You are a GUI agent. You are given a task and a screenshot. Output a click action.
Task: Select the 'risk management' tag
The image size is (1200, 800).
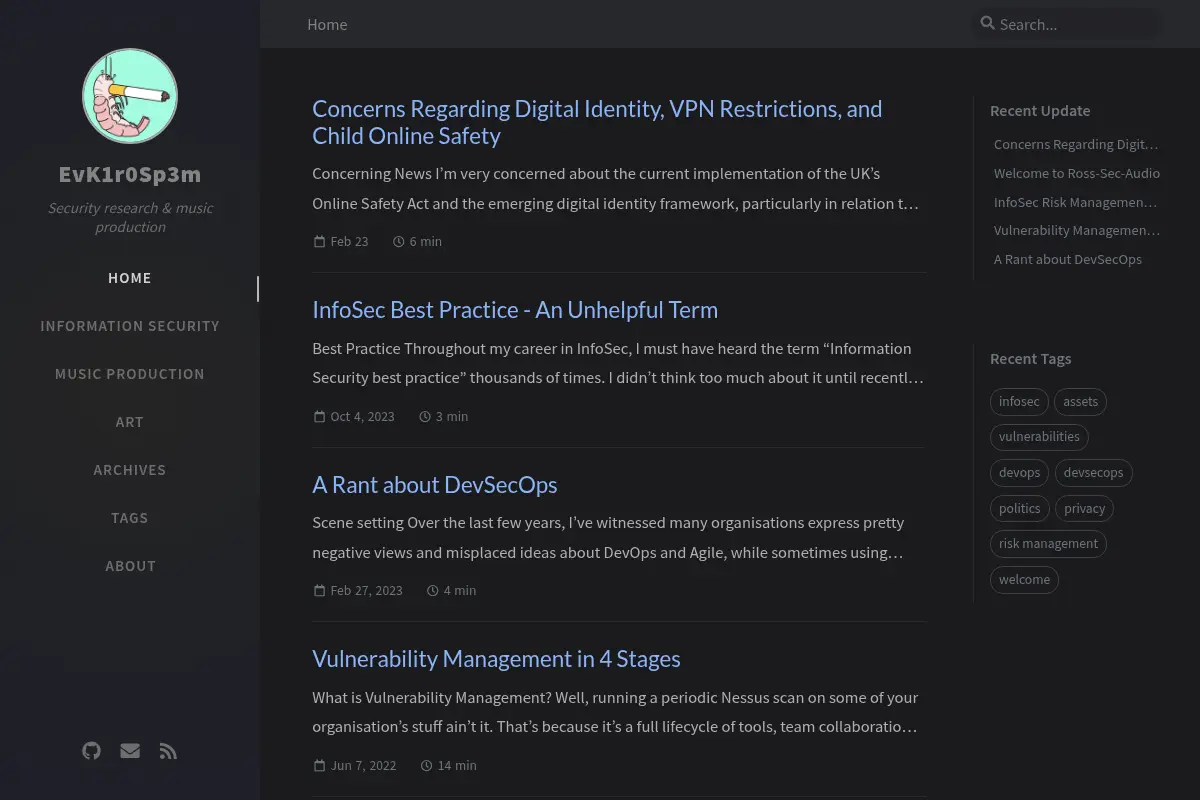(x=1048, y=544)
